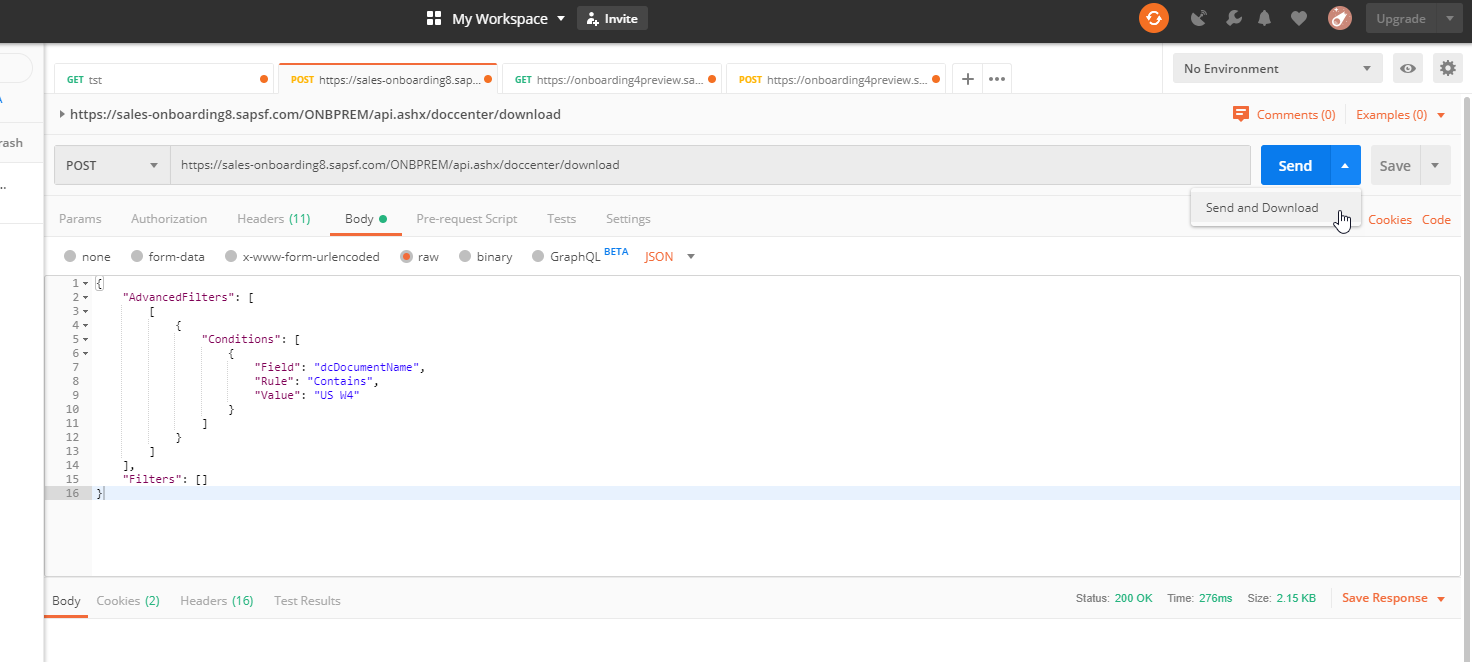Image resolution: width=1472 pixels, height=662 pixels.
Task: Open the wrench settings icon
Action: (x=1233, y=18)
